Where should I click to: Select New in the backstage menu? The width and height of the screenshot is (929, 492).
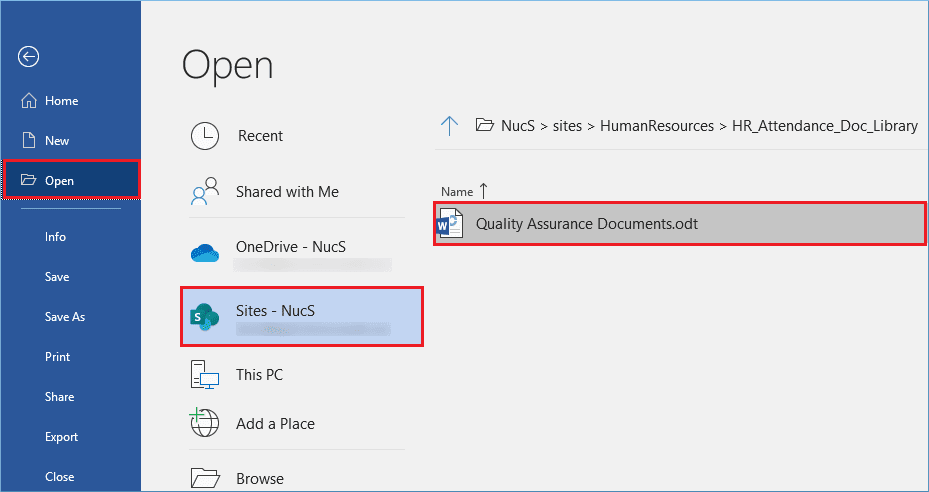tap(57, 140)
